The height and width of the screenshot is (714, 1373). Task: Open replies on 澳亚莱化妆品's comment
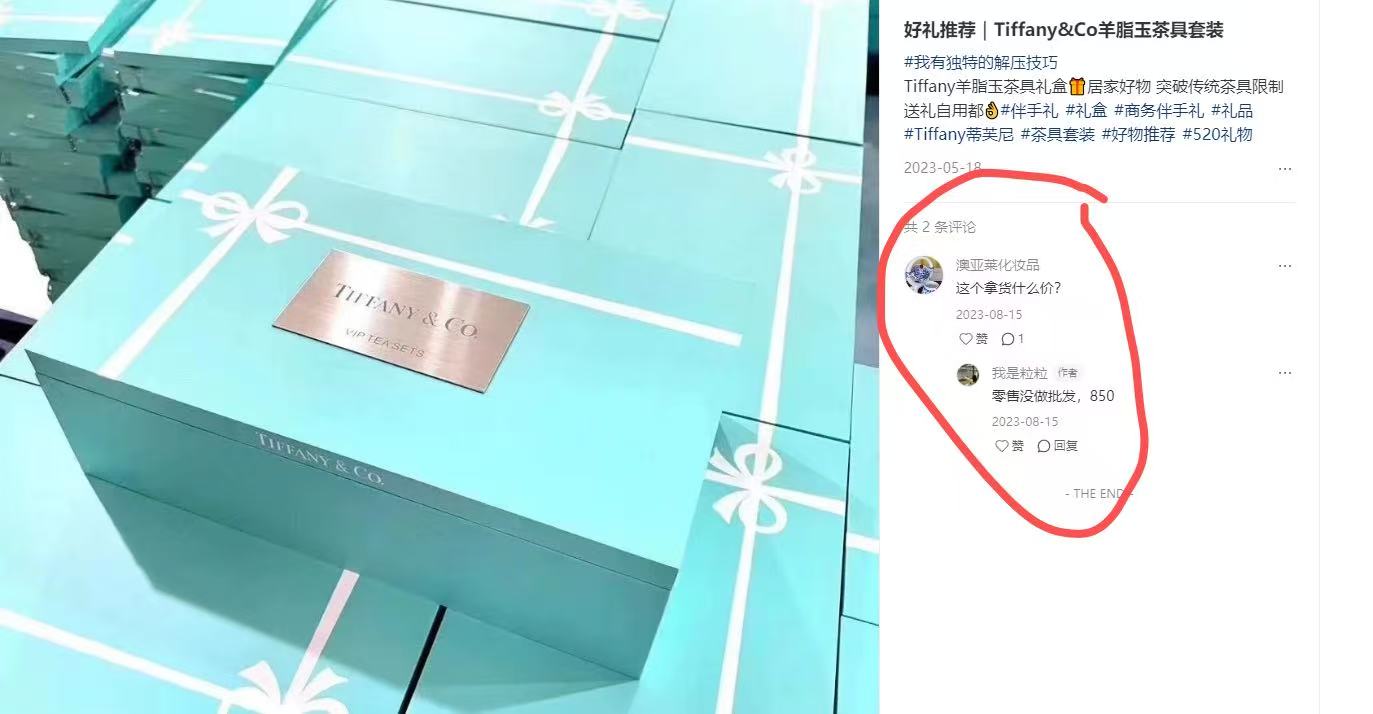(x=1013, y=339)
